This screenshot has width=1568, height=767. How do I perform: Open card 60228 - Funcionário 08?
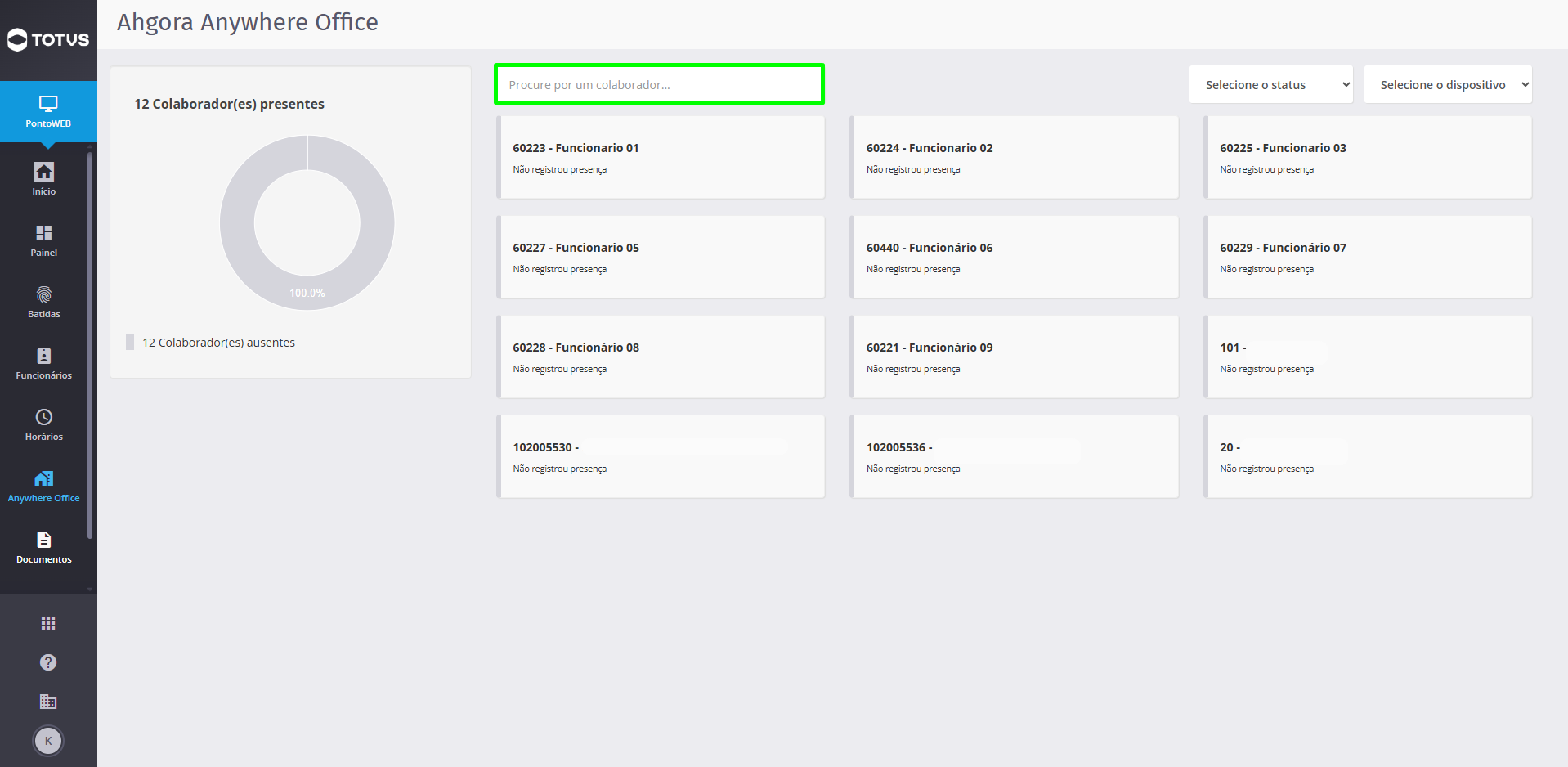[661, 357]
